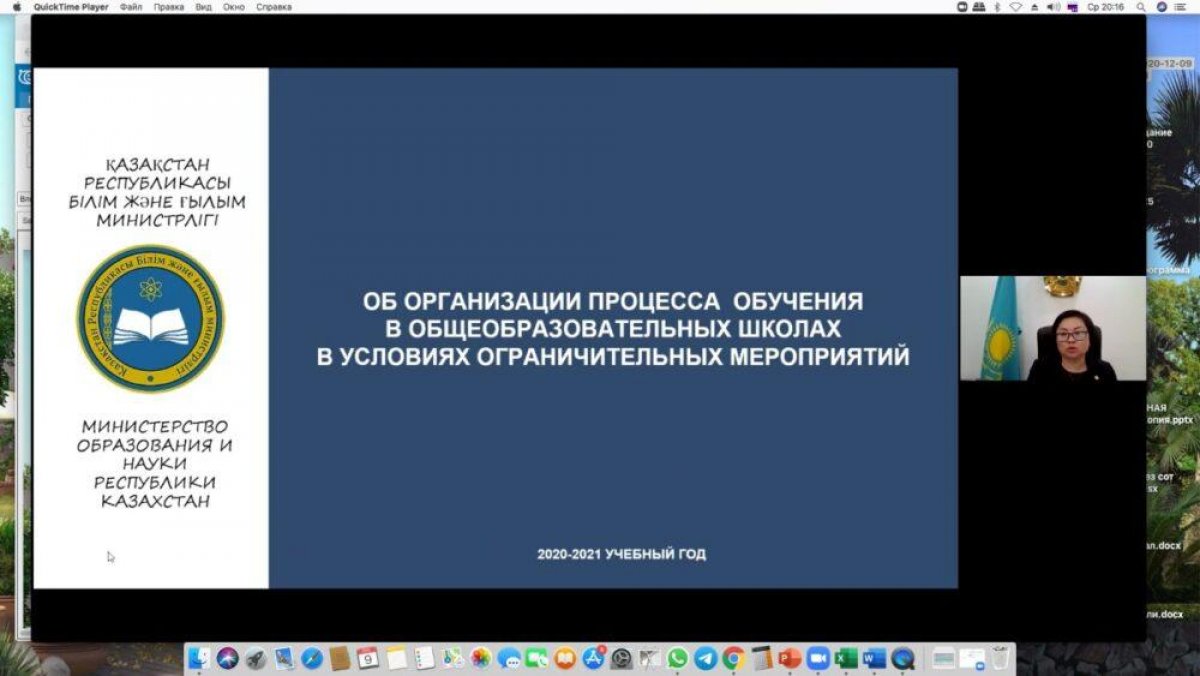This screenshot has width=1200, height=676.
Task: Toggle Wi-Fi from the menu bar
Action: click(1016, 7)
